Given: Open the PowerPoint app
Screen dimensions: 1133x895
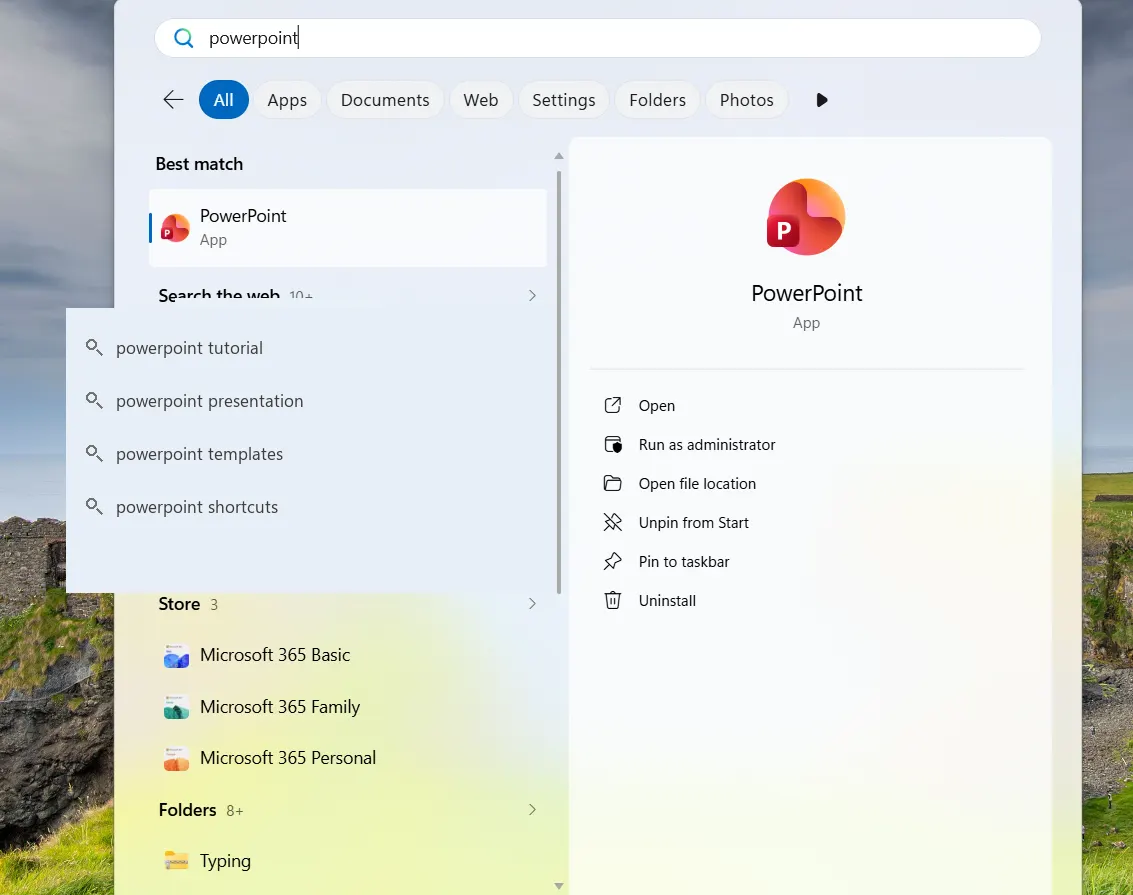Looking at the screenshot, I should coord(656,405).
